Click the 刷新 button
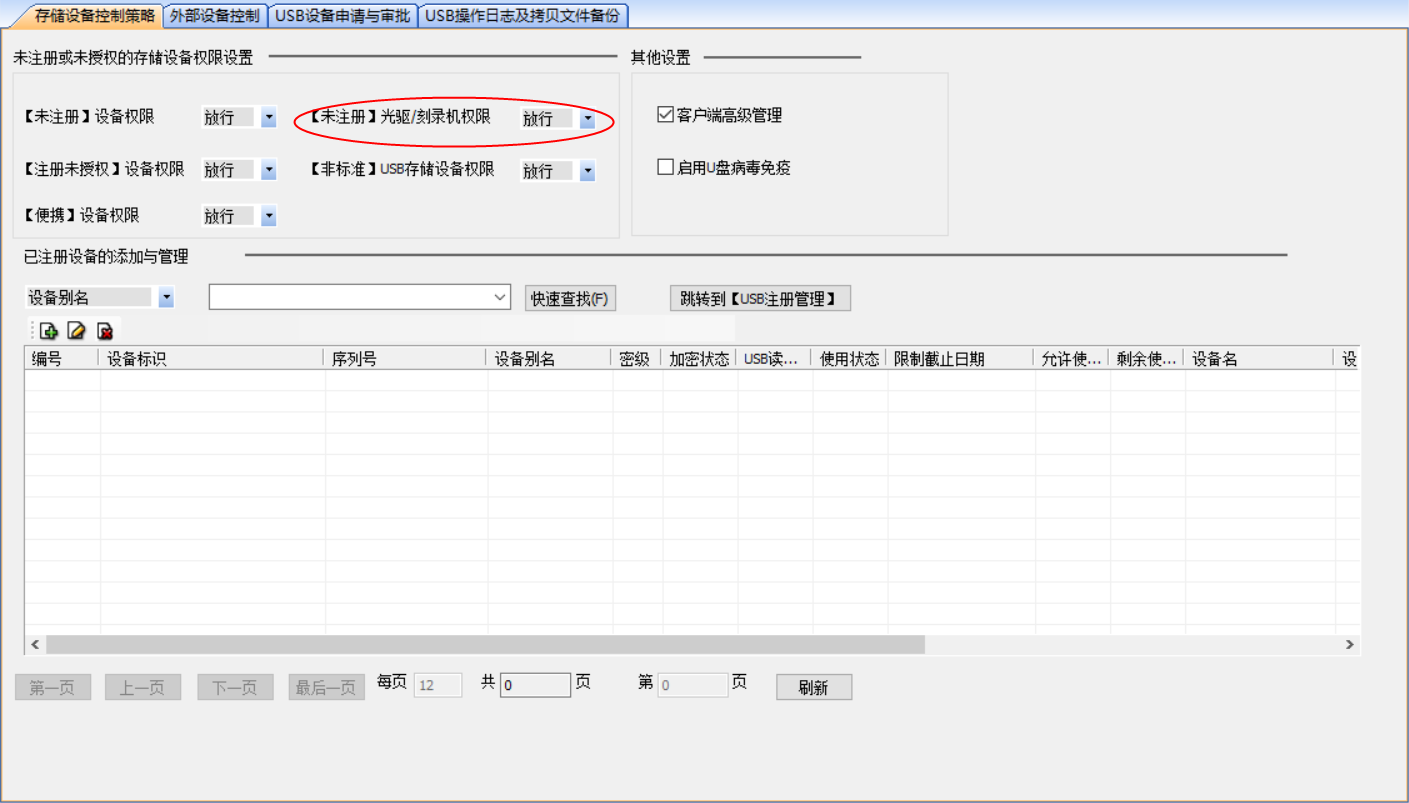Viewport: 1409px width, 803px height. click(813, 687)
